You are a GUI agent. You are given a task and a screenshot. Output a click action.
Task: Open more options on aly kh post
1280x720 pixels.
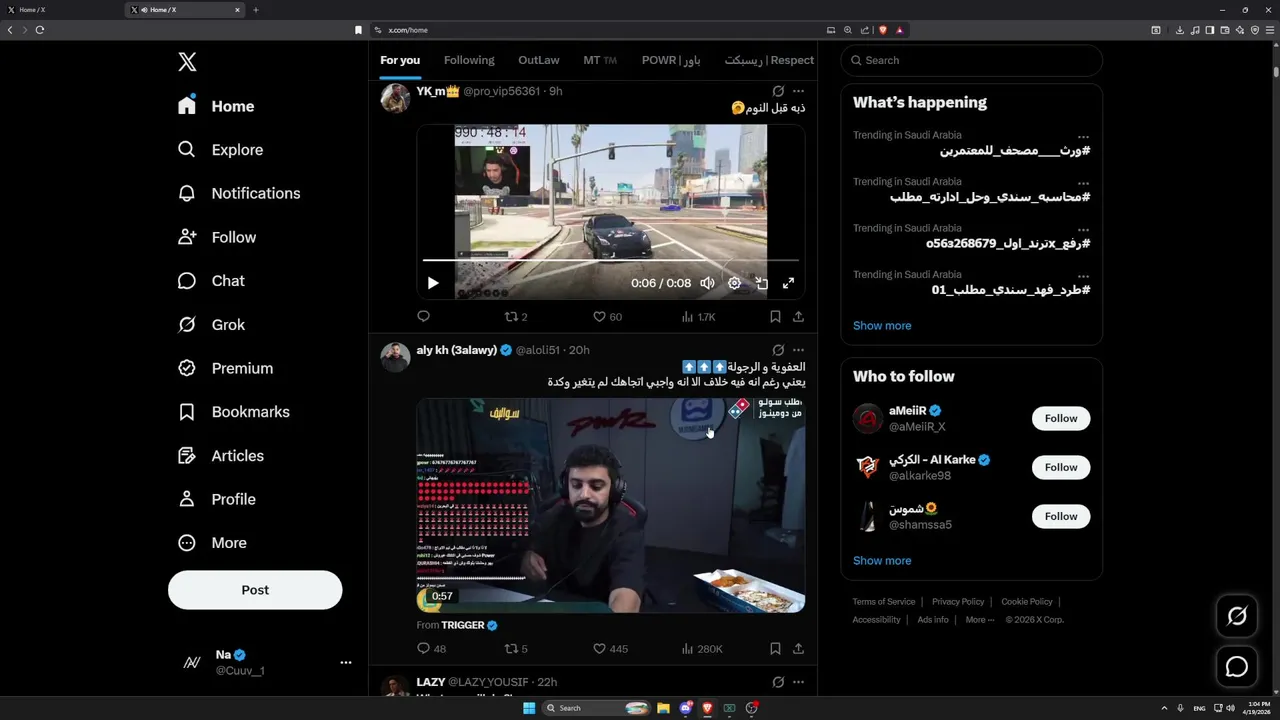(x=798, y=350)
